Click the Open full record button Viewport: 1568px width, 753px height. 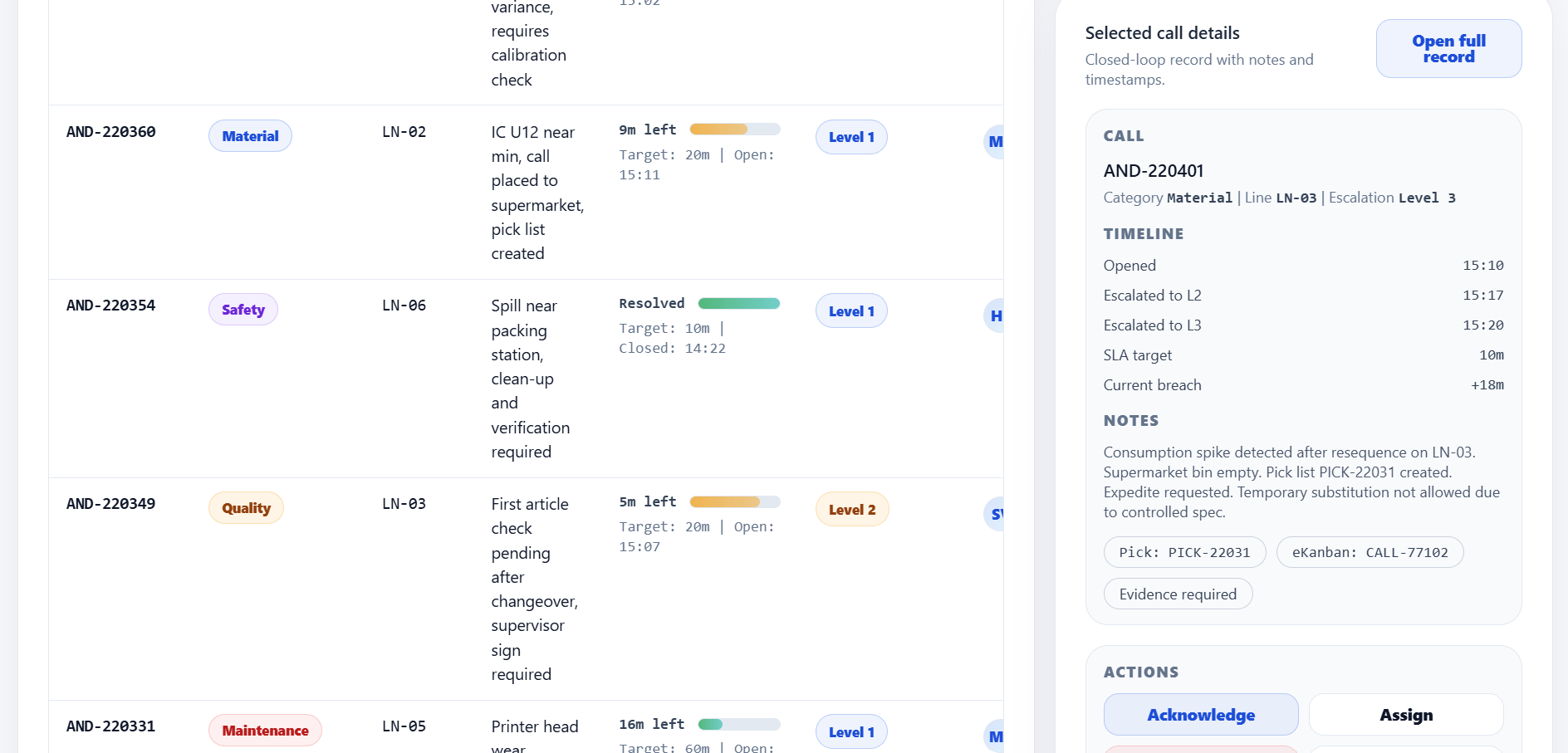pyautogui.click(x=1448, y=49)
